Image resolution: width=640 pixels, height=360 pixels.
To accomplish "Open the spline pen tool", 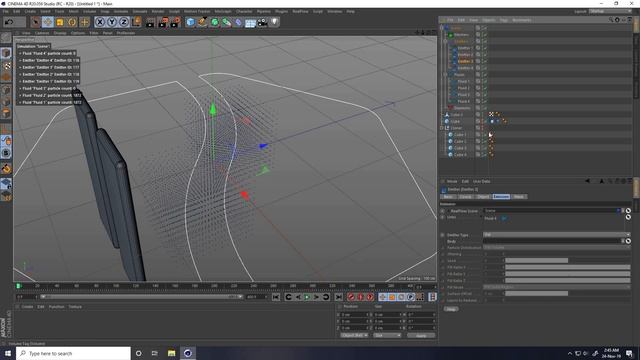I will tap(202, 22).
